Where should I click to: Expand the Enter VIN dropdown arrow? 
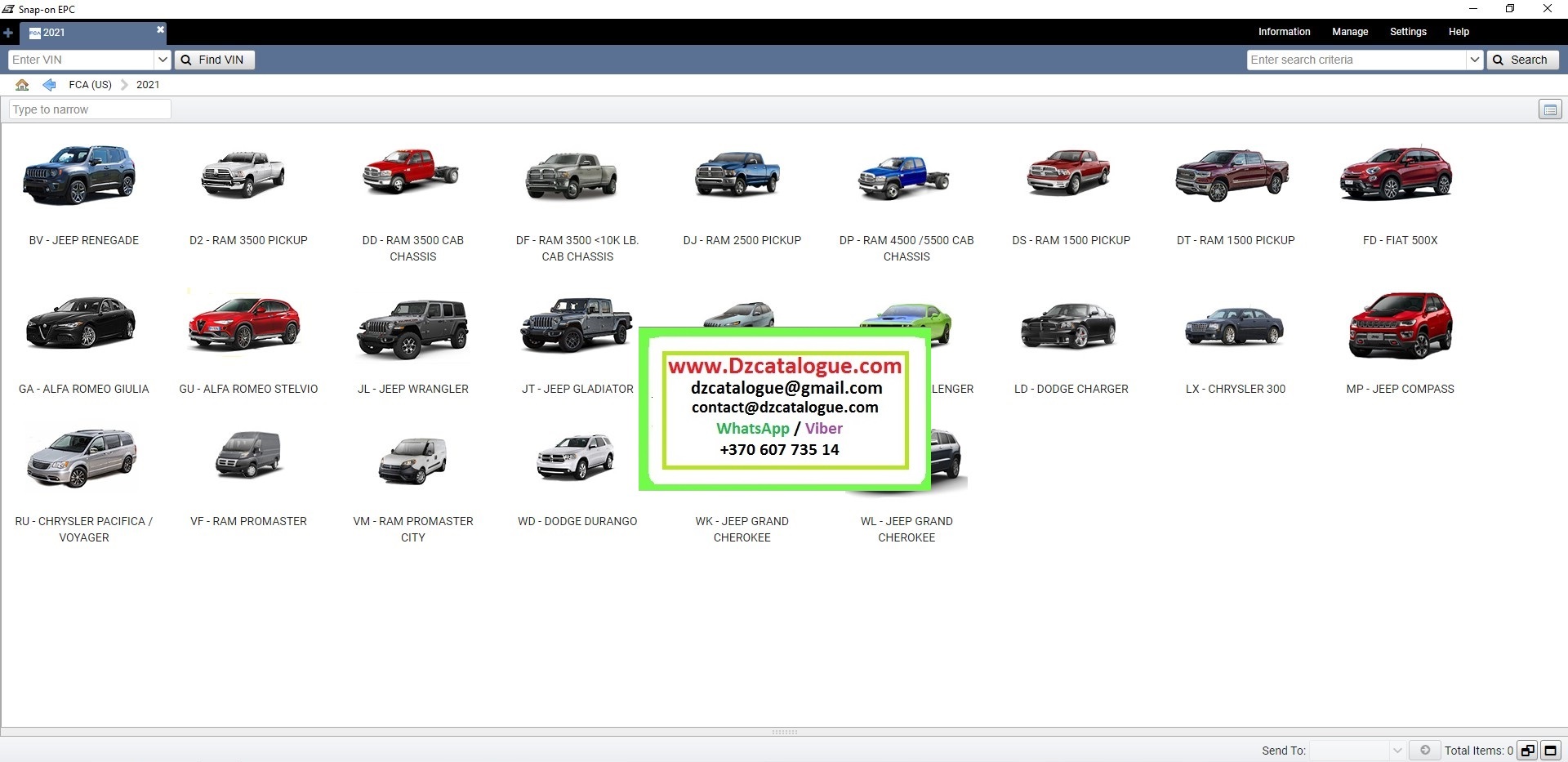pos(163,60)
